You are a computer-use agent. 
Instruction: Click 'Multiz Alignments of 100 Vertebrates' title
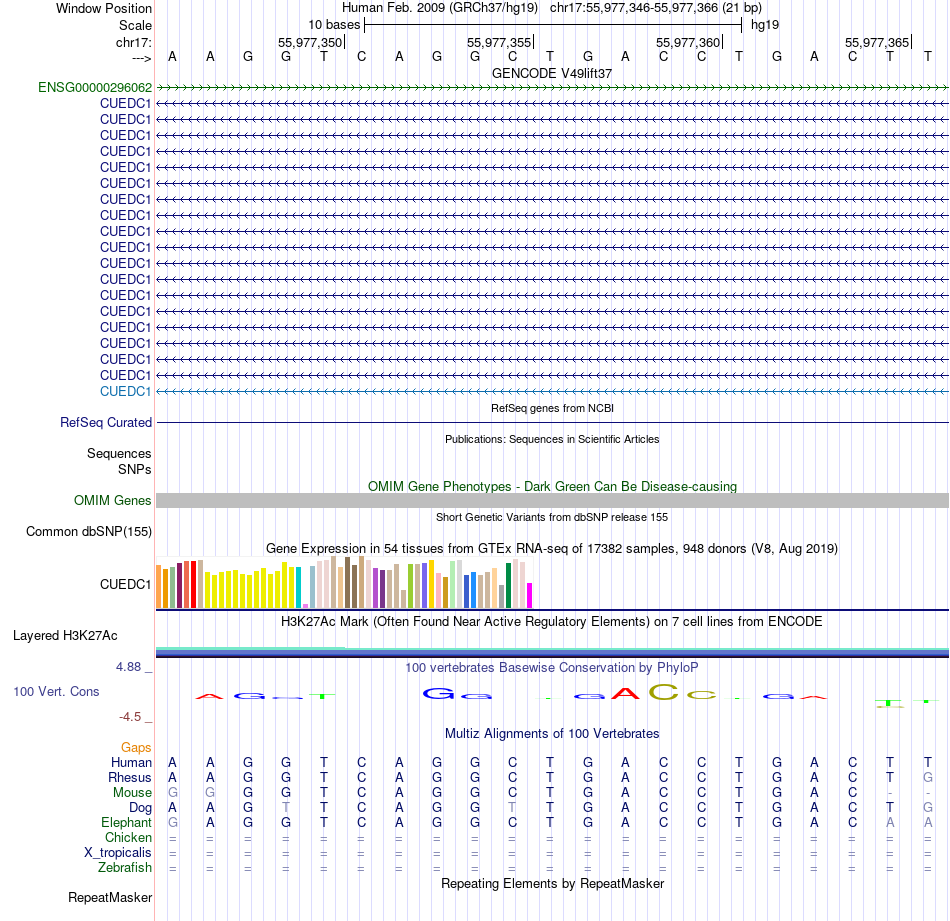[552, 734]
